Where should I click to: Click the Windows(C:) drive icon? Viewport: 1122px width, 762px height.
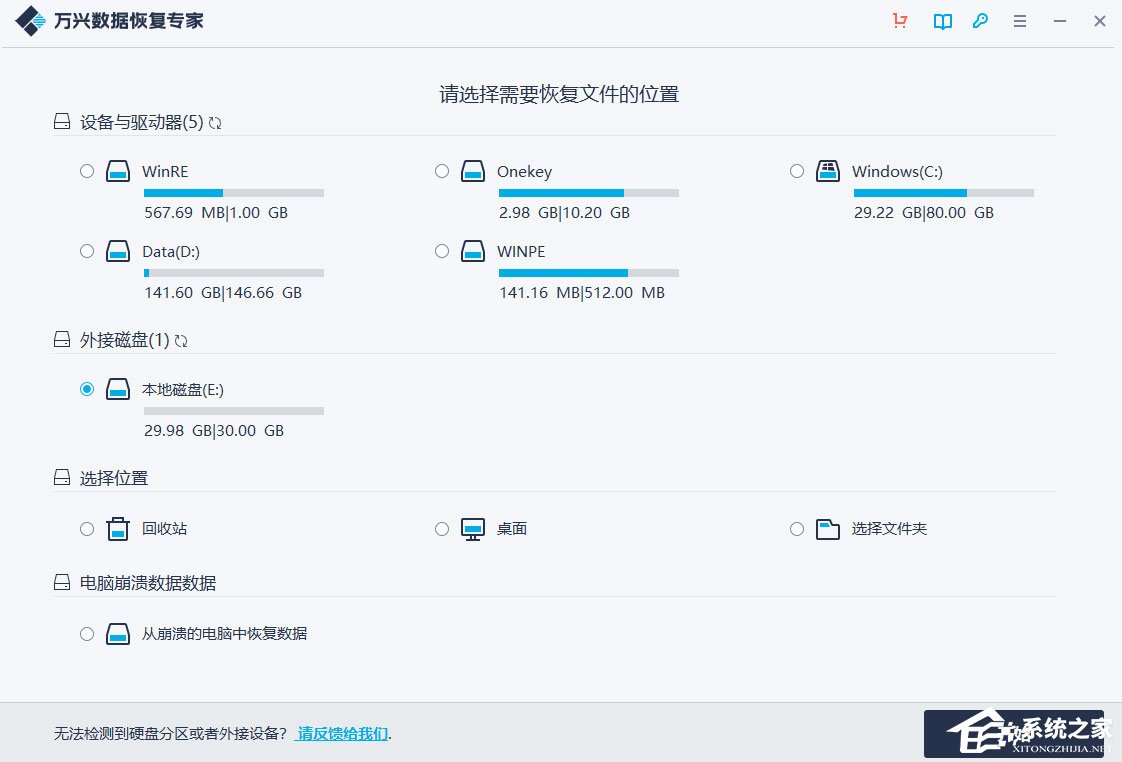(x=828, y=170)
